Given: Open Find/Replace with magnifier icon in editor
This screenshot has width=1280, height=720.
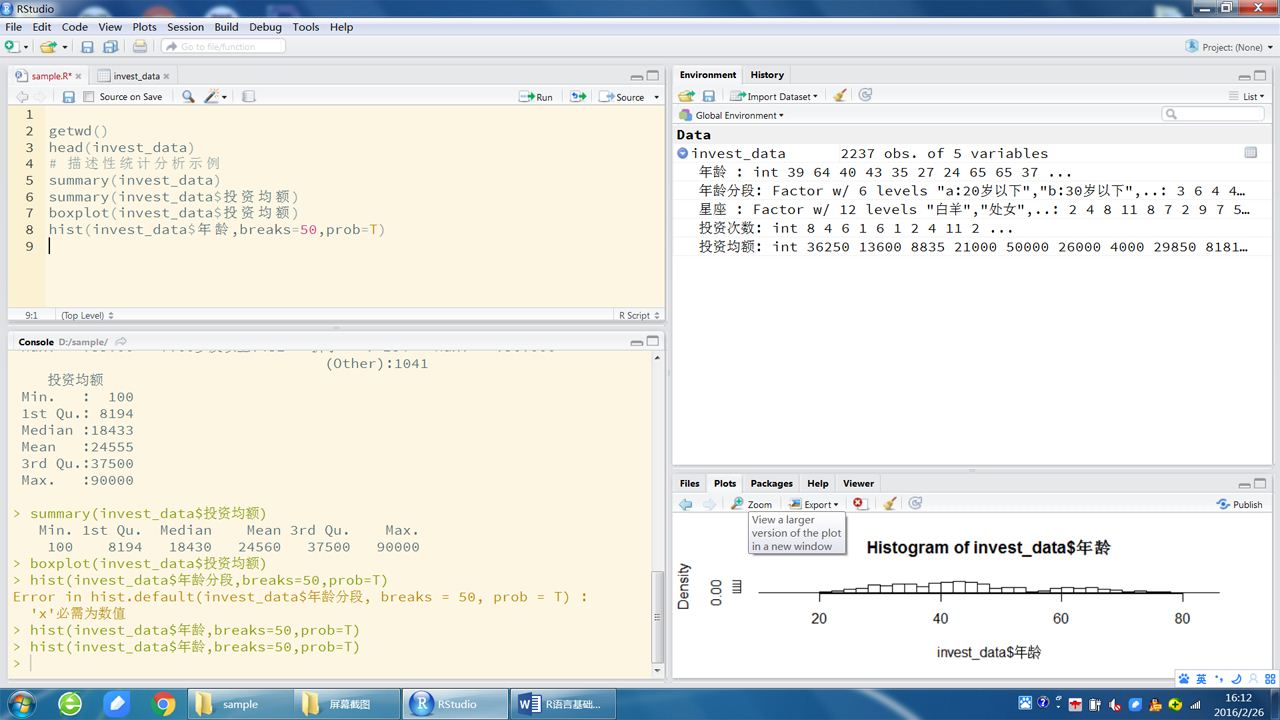Looking at the screenshot, I should point(188,97).
